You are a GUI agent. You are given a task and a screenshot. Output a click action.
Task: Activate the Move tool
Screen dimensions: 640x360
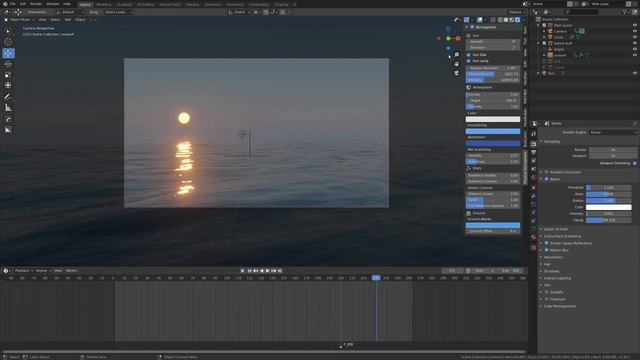pos(8,53)
